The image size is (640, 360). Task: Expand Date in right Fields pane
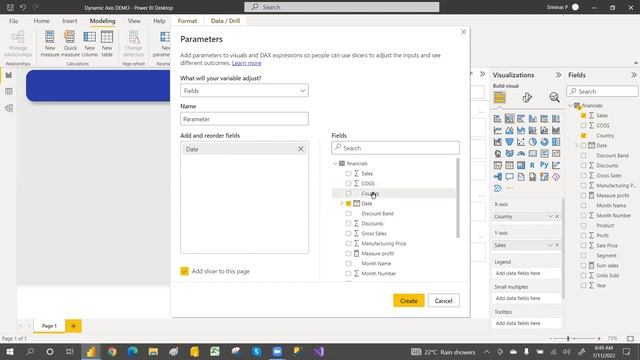coord(577,145)
